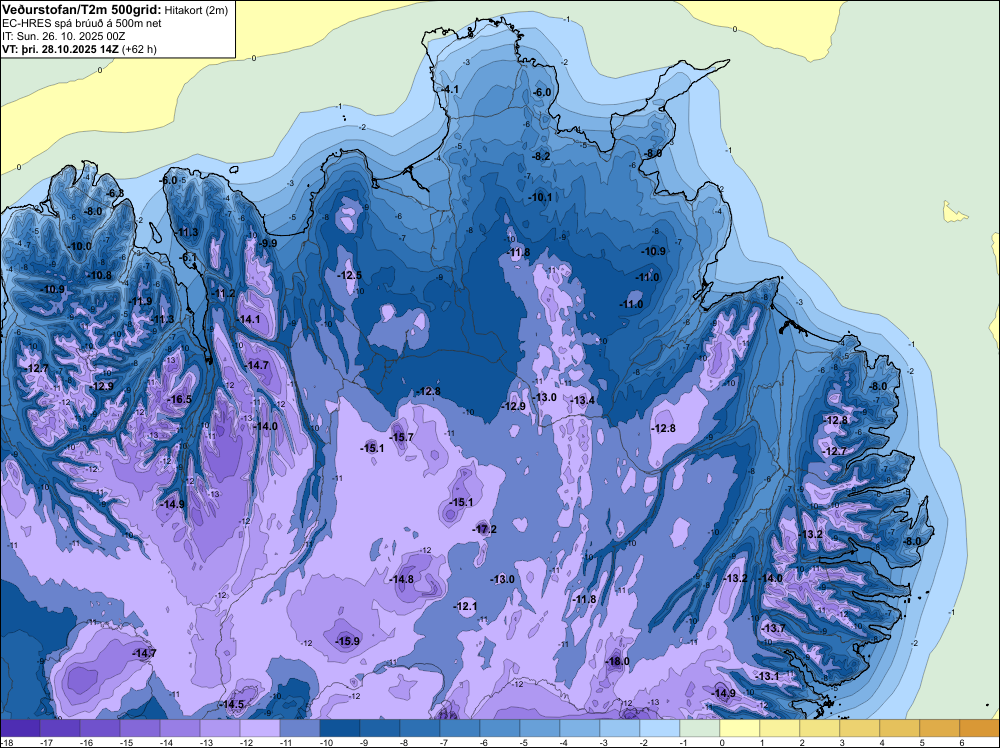This screenshot has height=748, width=1000.
Task: Click the -10.0 temperature label
Action: coord(80,246)
